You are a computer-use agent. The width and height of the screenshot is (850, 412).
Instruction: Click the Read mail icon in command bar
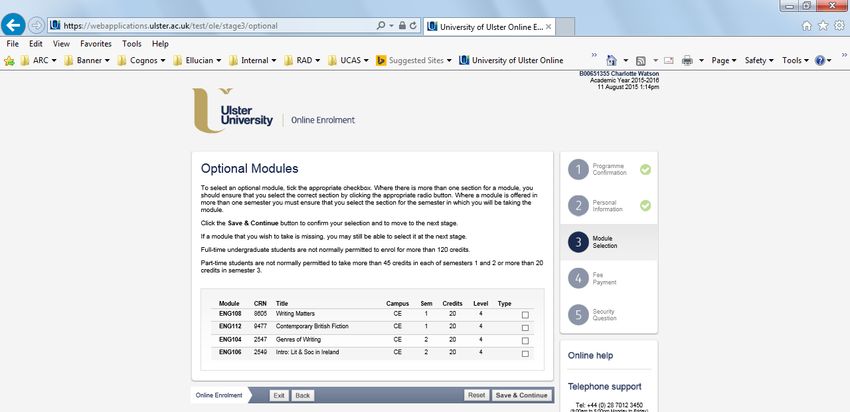(669, 61)
